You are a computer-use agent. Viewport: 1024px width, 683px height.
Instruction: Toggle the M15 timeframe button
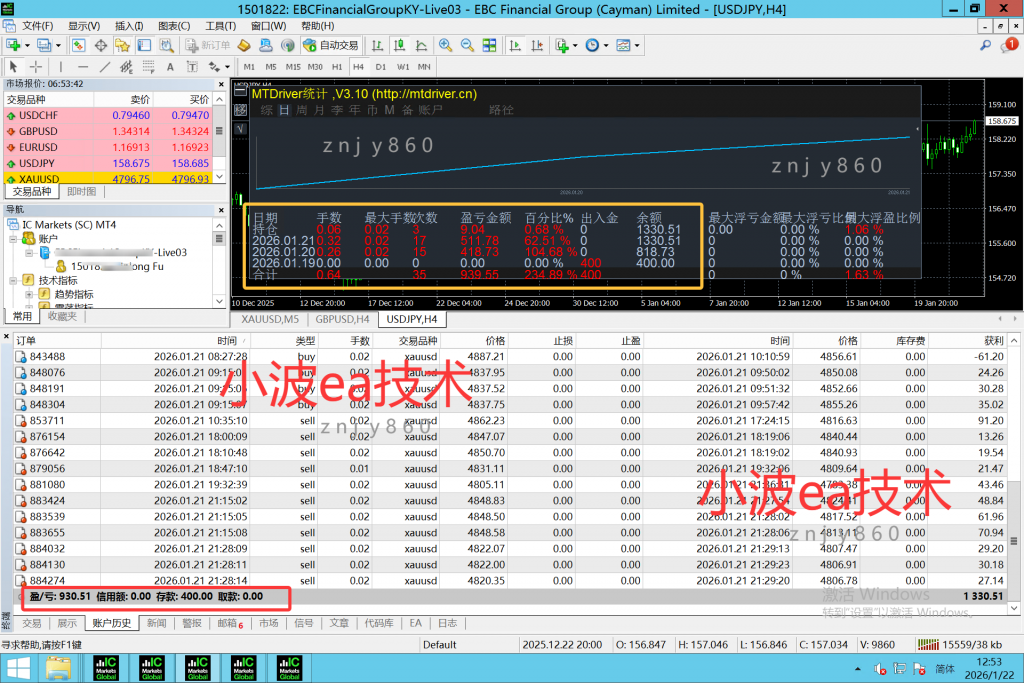coord(293,67)
